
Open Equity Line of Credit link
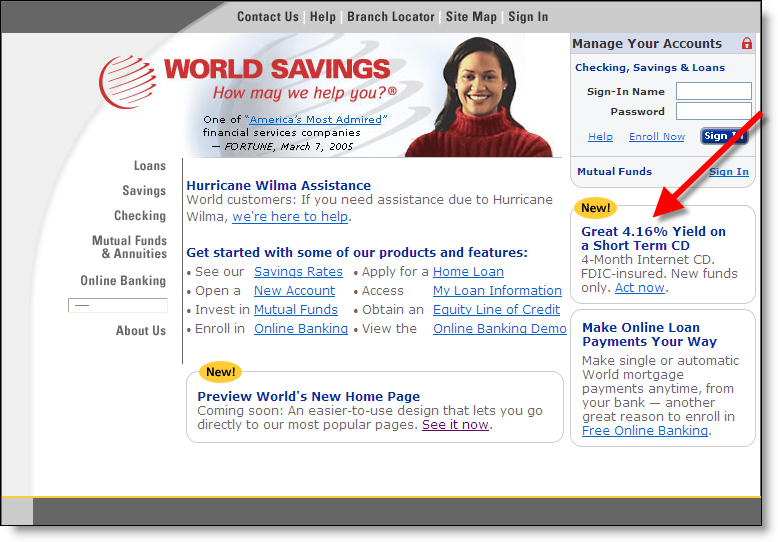[x=496, y=310]
